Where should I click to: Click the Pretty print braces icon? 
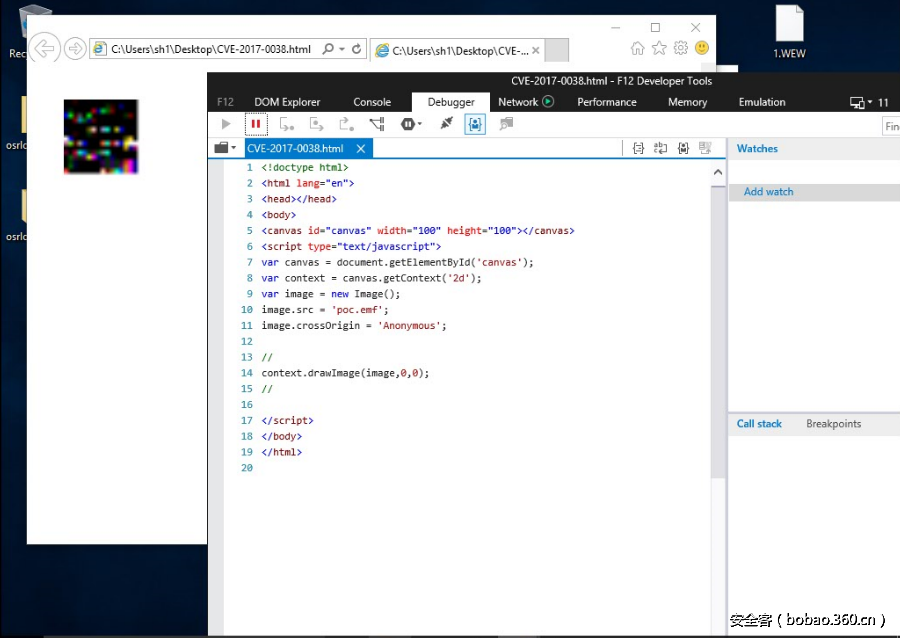tap(638, 148)
